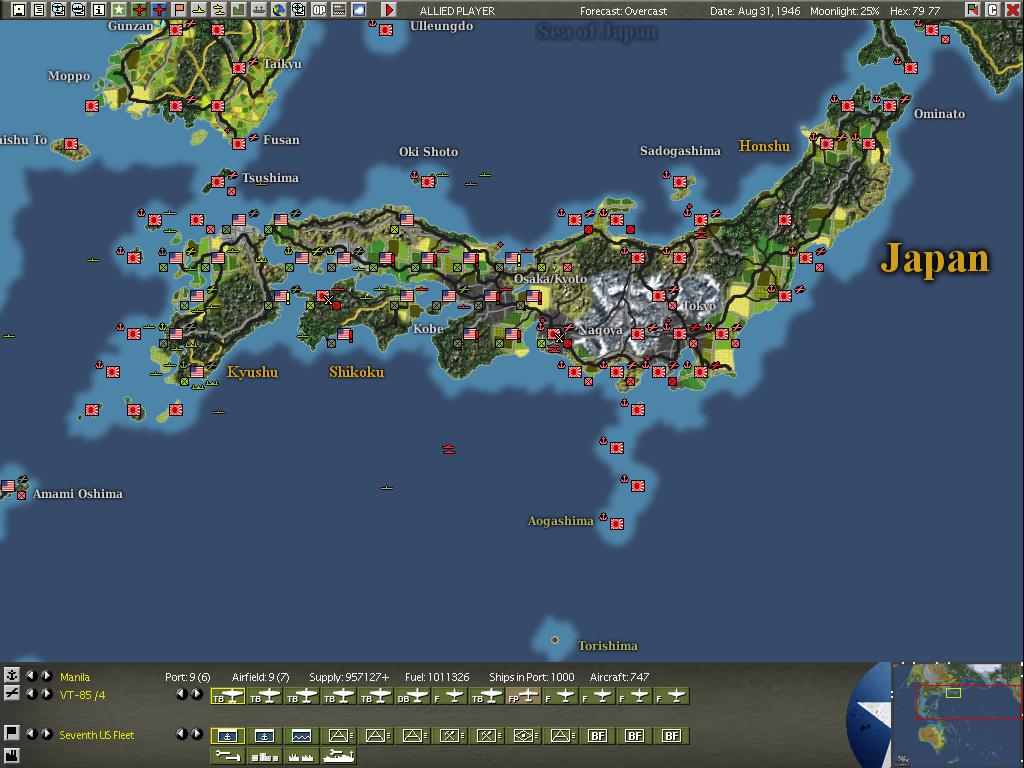Click the 'Aircraft: 747' value

[x=620, y=677]
